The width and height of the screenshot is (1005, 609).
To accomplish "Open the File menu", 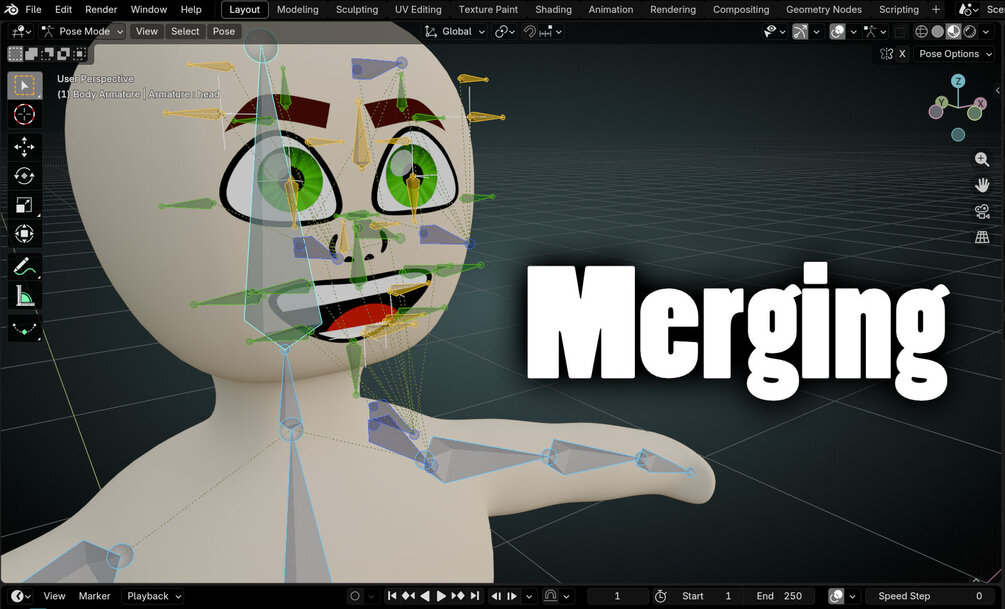I will click(x=33, y=10).
